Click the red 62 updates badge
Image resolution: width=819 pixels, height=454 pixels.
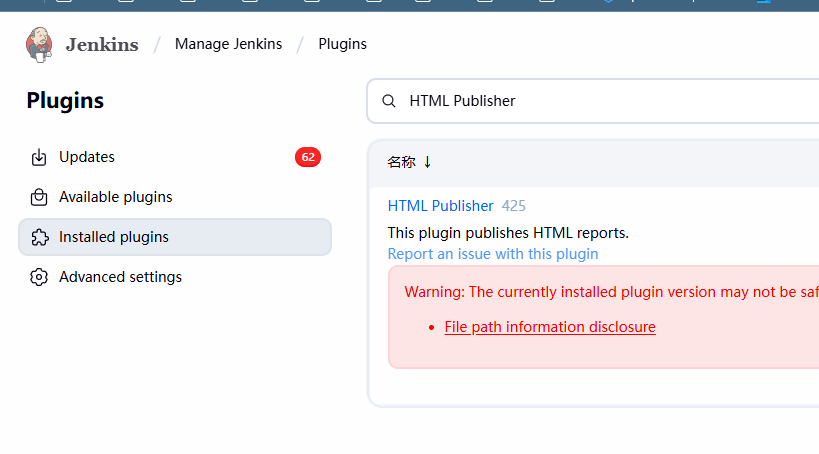coord(307,157)
